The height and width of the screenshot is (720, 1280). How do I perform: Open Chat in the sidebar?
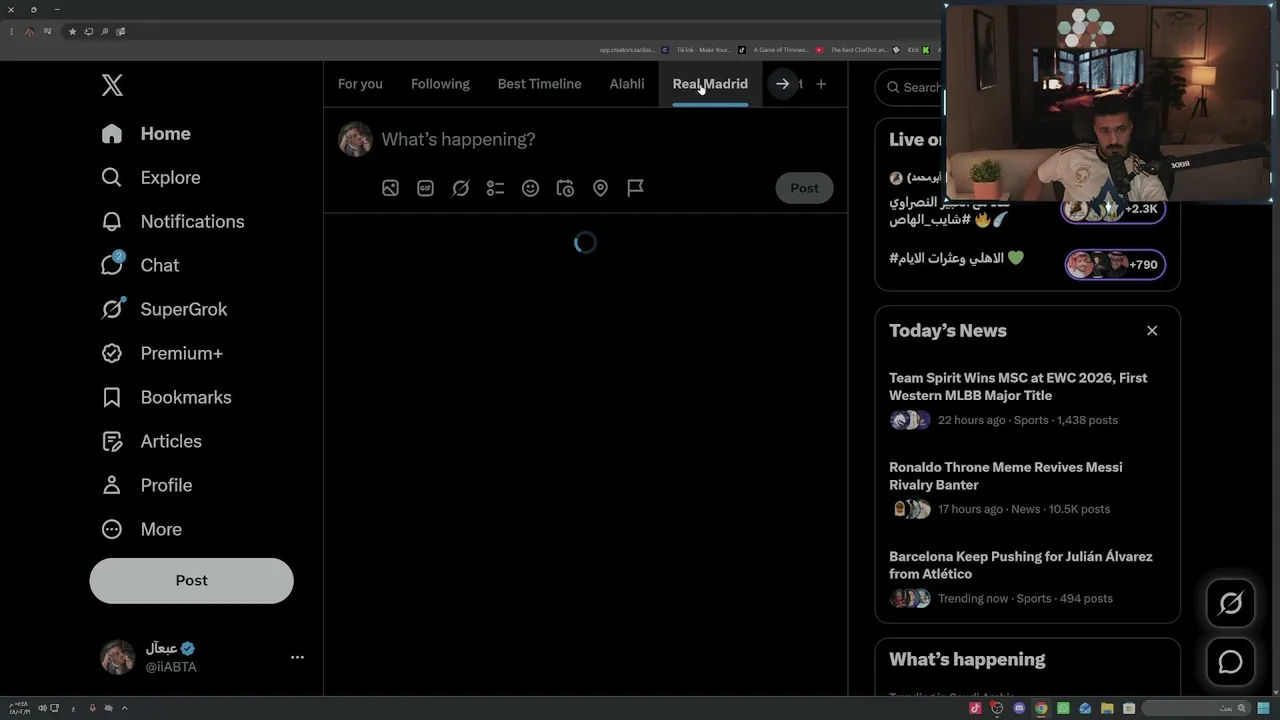click(140, 266)
